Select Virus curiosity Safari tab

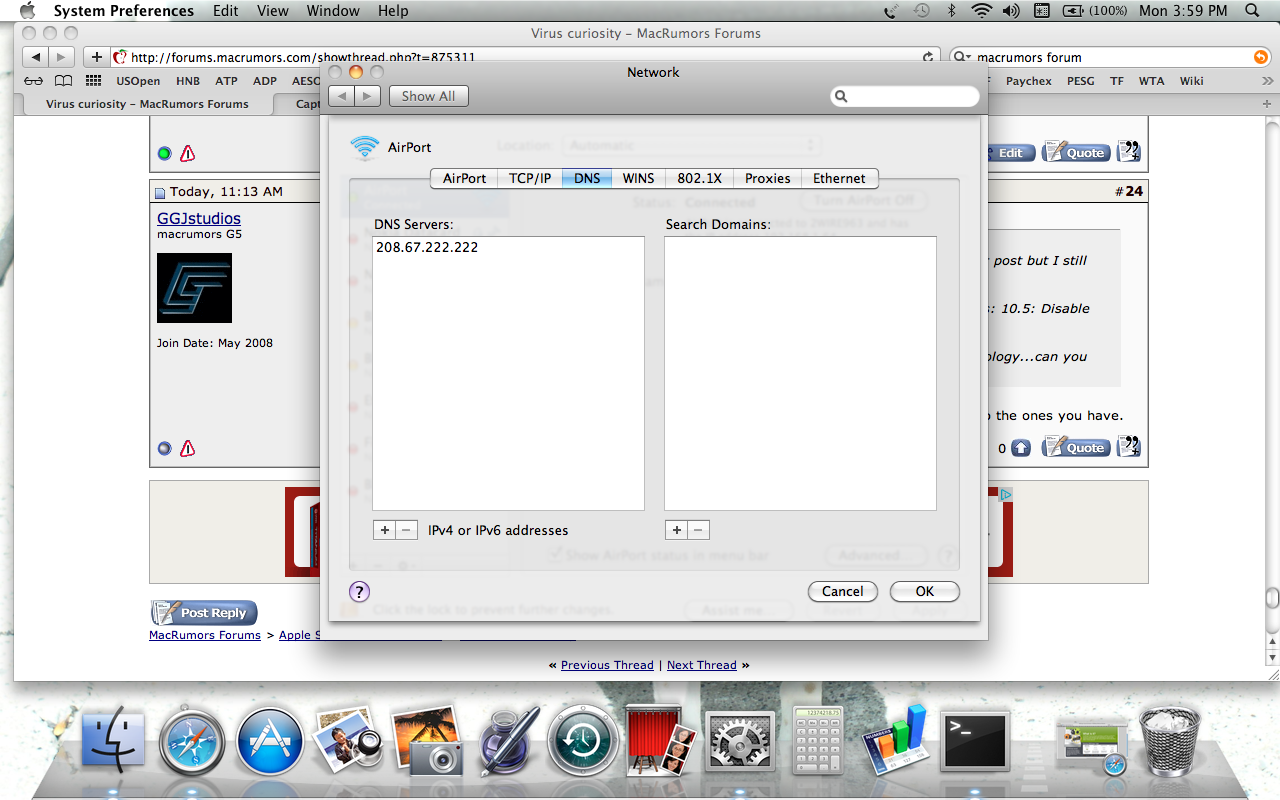tap(147, 104)
